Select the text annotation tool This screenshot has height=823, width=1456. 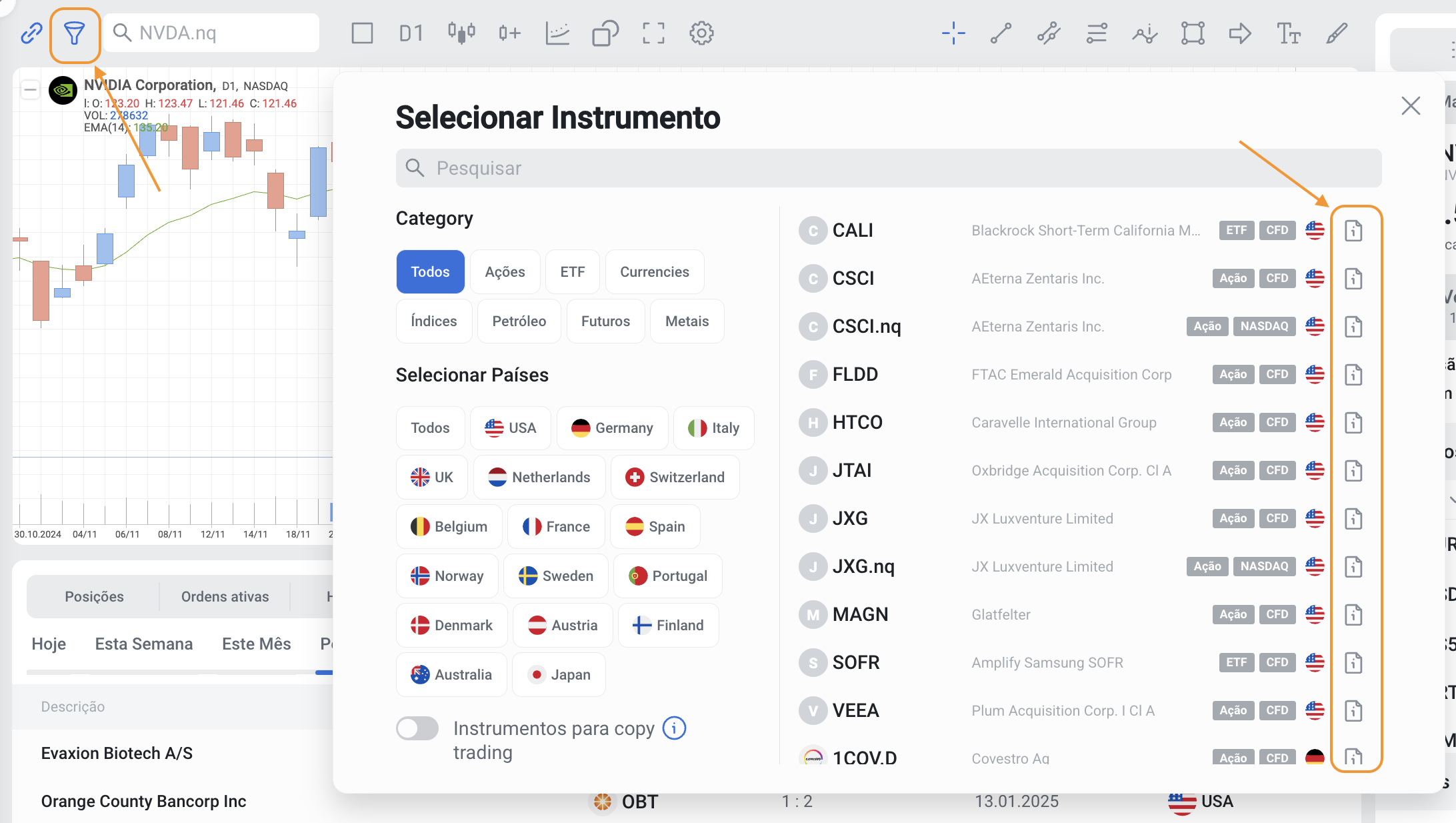tap(1288, 33)
